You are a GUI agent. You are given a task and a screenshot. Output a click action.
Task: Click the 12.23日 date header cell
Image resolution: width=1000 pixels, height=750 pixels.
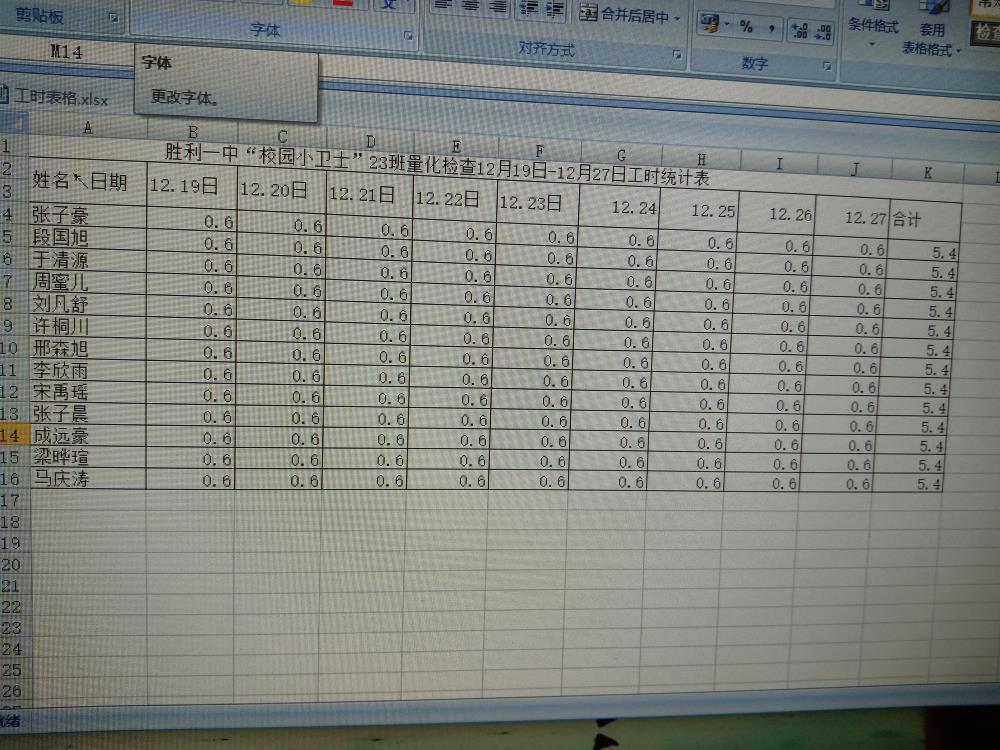pyautogui.click(x=537, y=203)
